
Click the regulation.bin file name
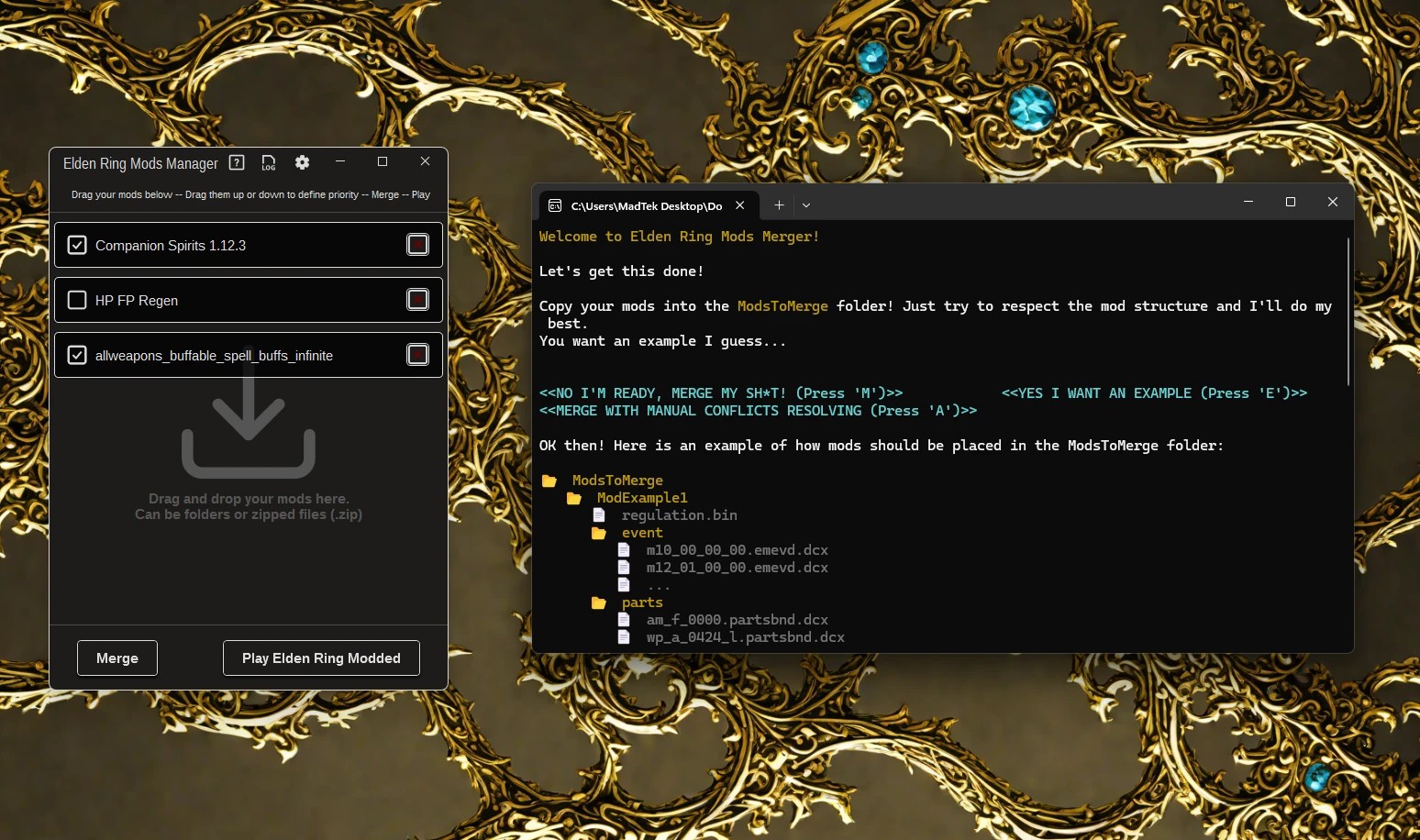[x=679, y=515]
